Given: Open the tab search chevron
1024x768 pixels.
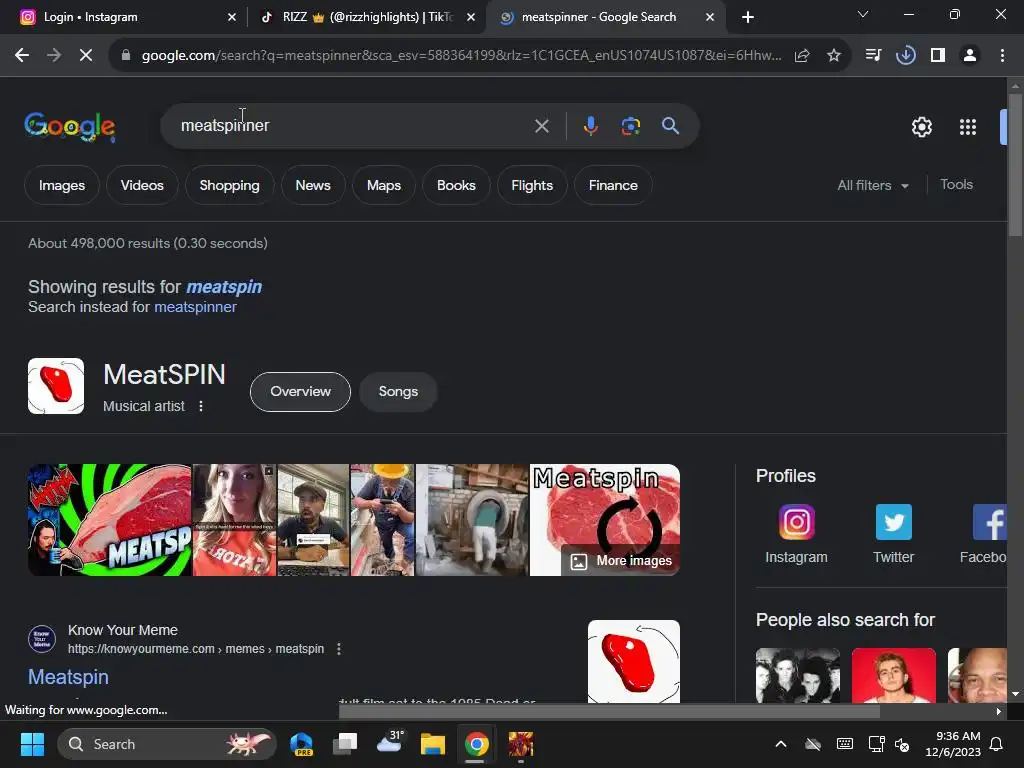Looking at the screenshot, I should pyautogui.click(x=863, y=14).
